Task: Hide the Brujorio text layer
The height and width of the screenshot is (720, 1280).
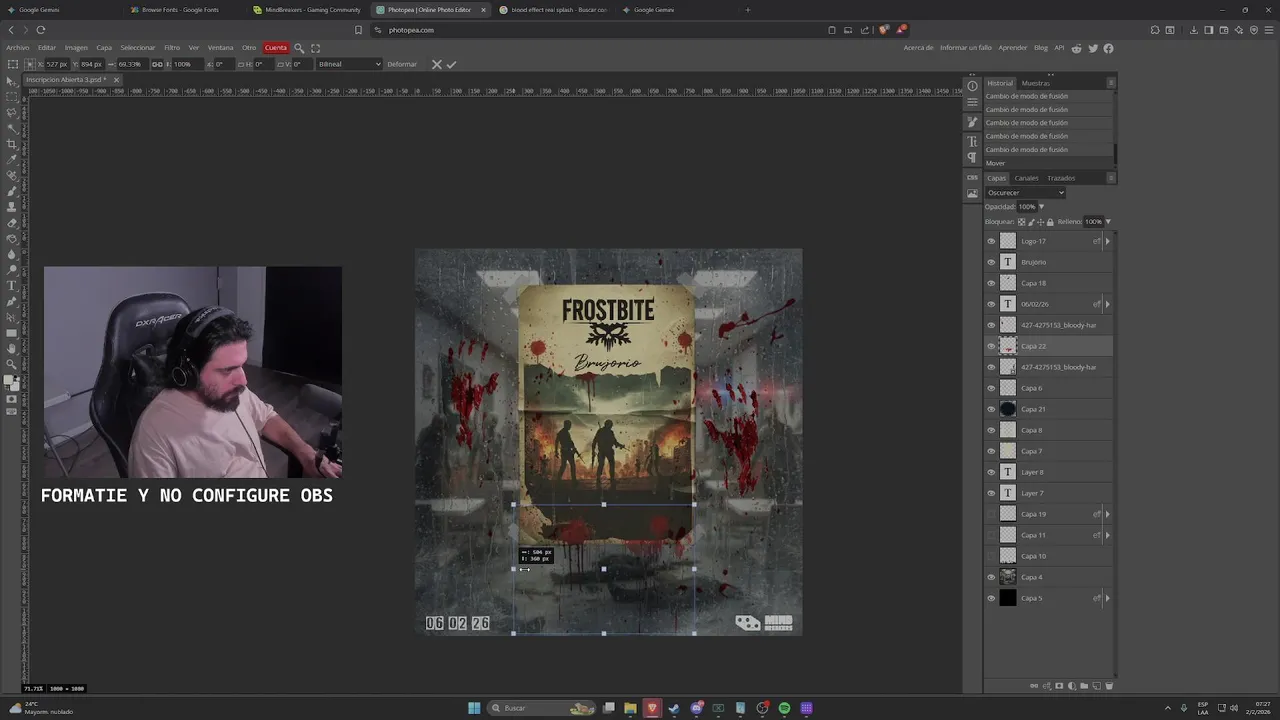Action: click(991, 262)
